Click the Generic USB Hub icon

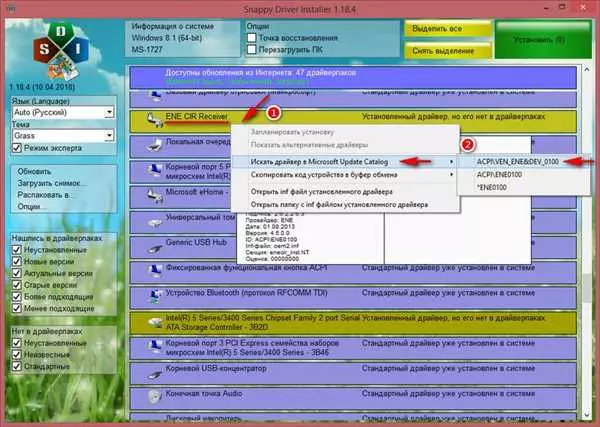point(155,248)
